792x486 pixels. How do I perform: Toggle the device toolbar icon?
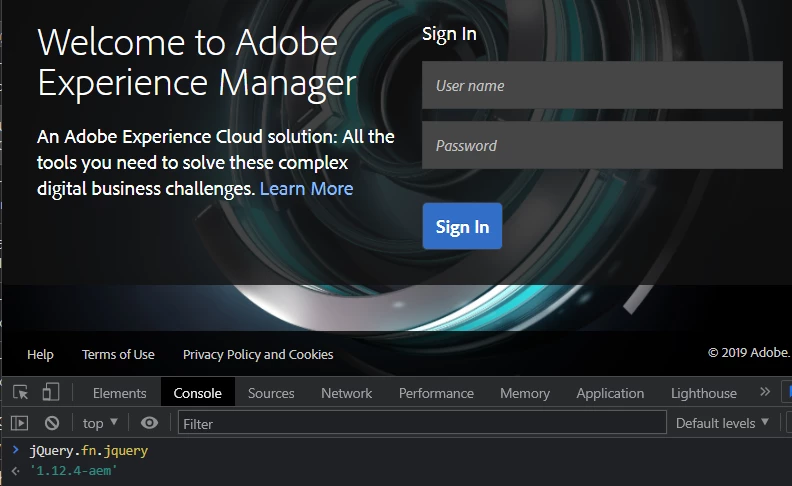pos(51,392)
